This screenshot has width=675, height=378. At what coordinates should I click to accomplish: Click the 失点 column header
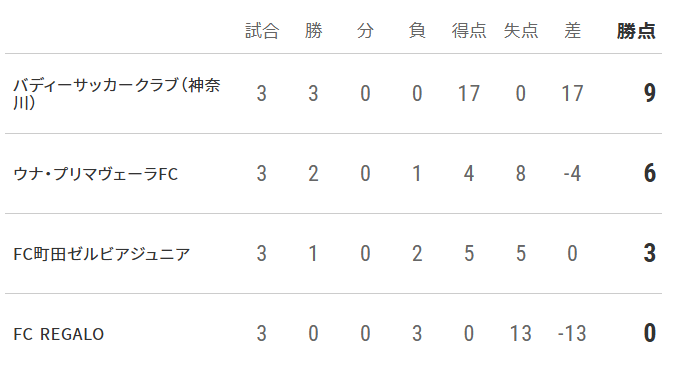[521, 31]
